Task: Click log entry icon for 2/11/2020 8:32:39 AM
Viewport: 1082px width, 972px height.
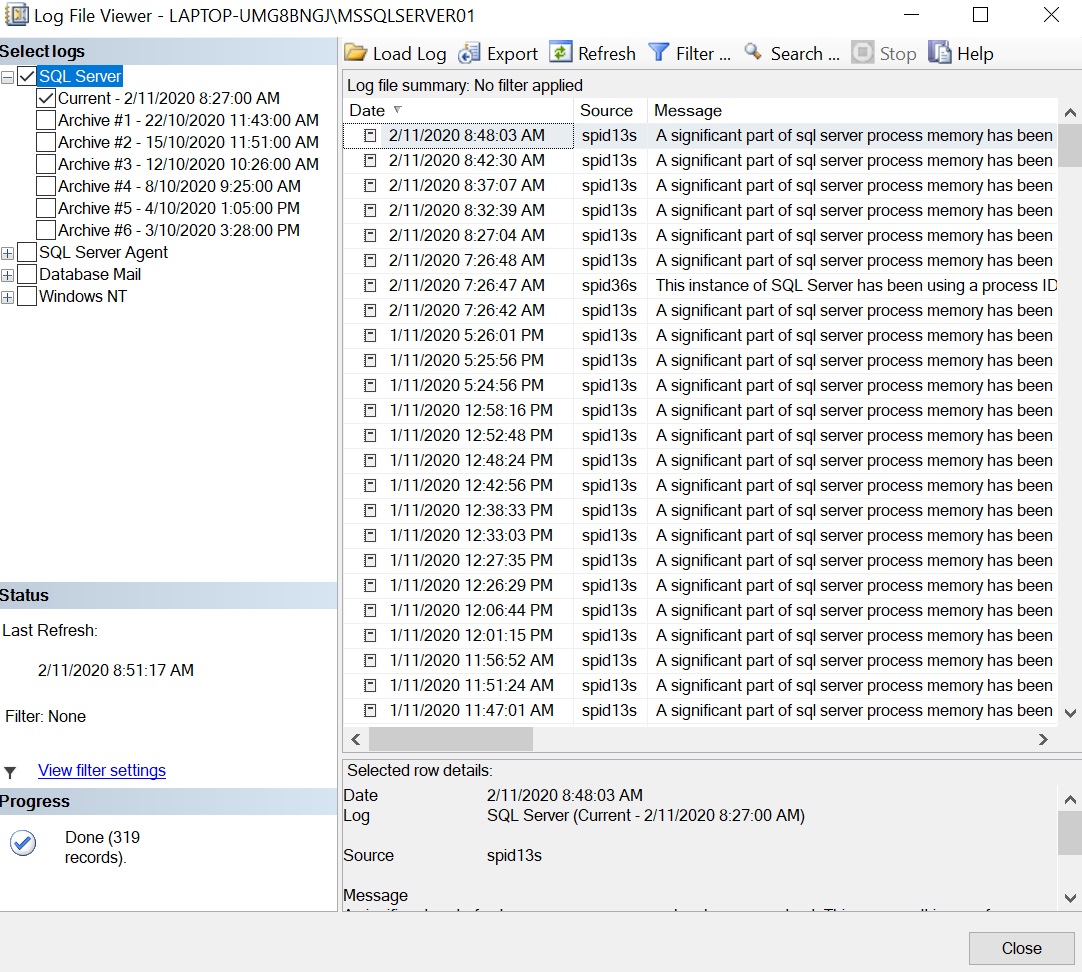Action: coord(371,211)
